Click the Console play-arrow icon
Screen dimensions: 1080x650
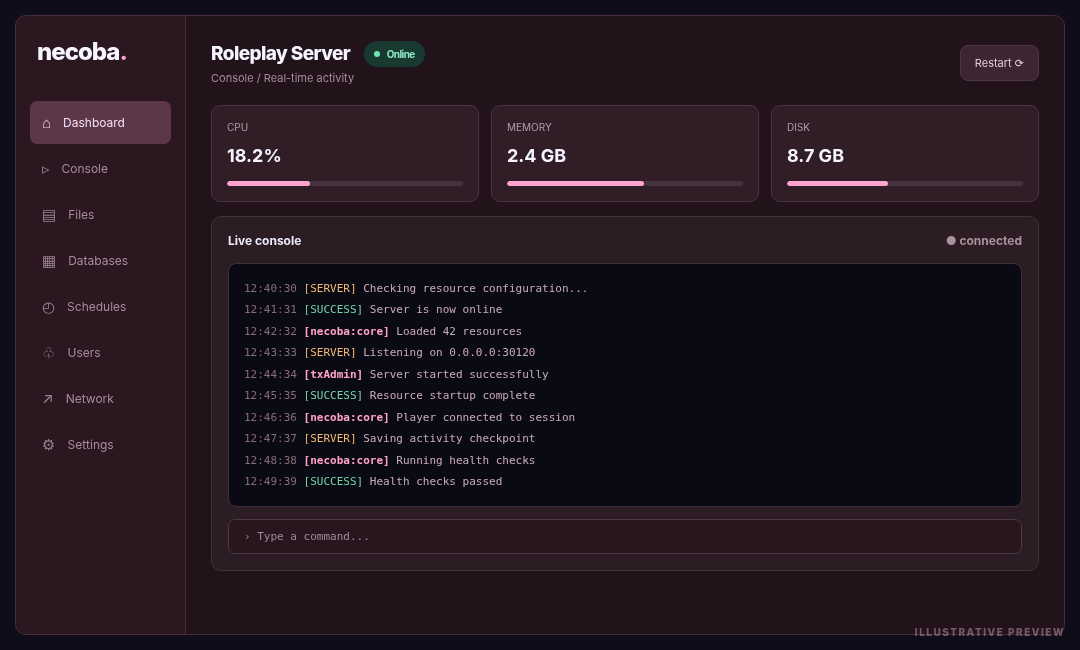click(45, 169)
